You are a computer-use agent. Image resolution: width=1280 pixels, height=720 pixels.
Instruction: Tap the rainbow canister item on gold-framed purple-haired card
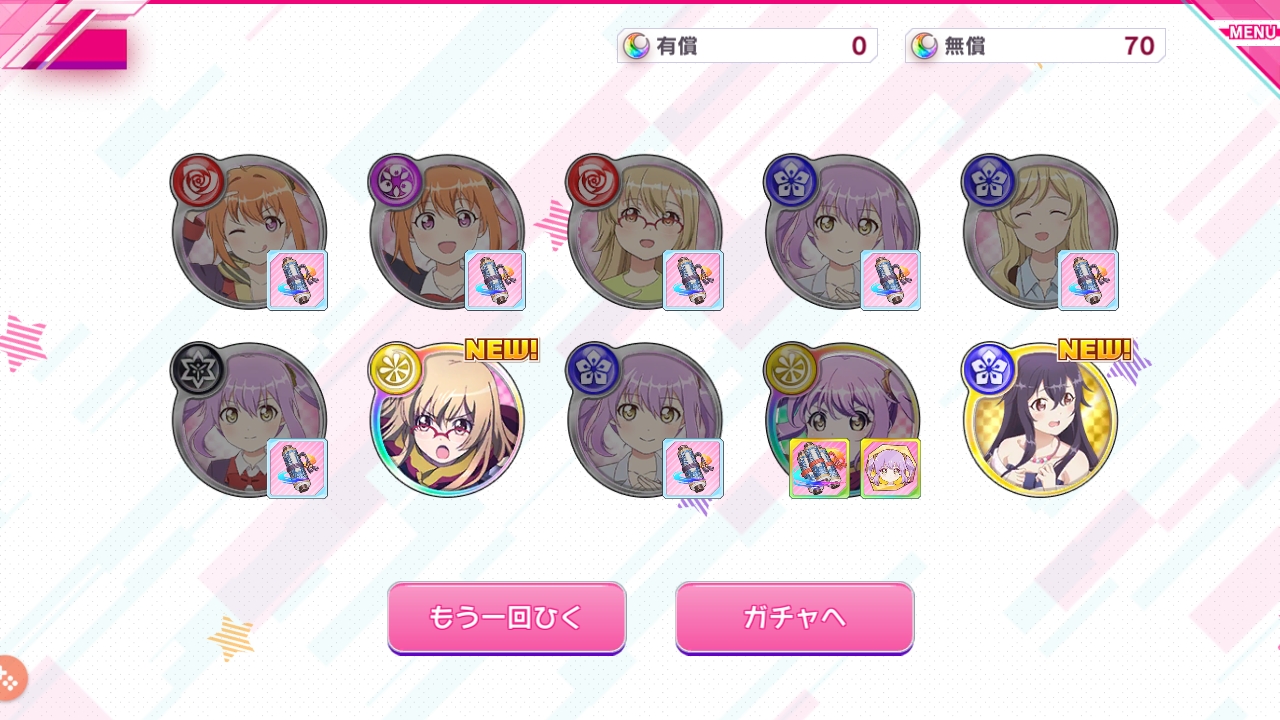[x=820, y=468]
